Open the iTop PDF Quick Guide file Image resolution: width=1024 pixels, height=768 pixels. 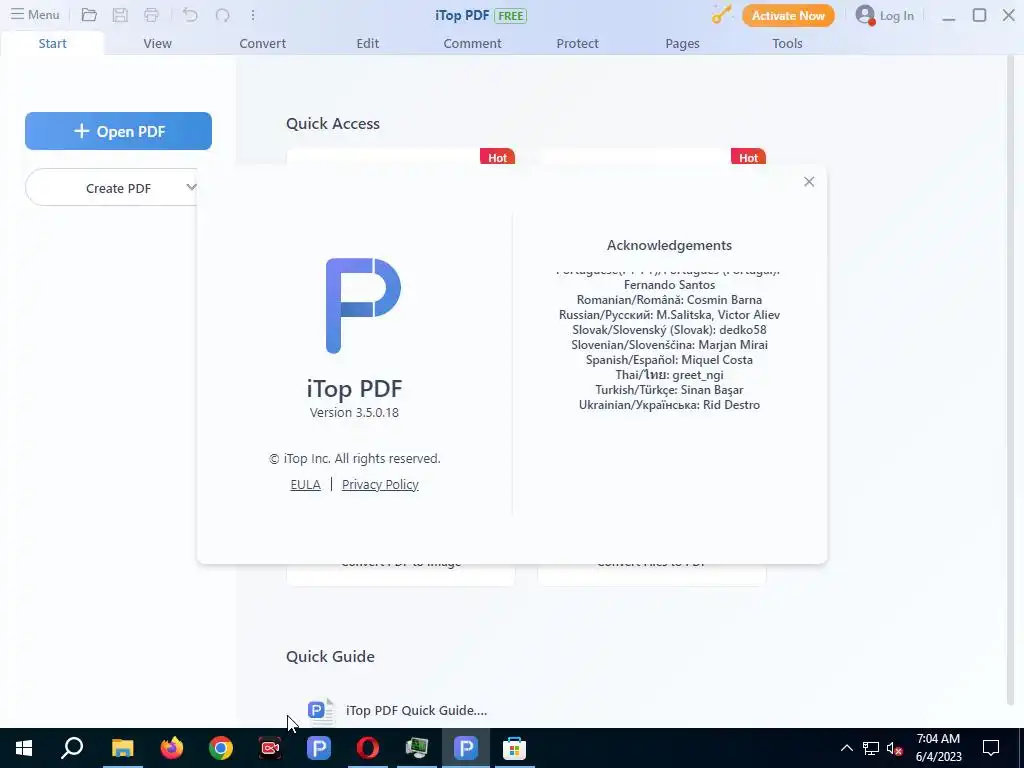416,711
